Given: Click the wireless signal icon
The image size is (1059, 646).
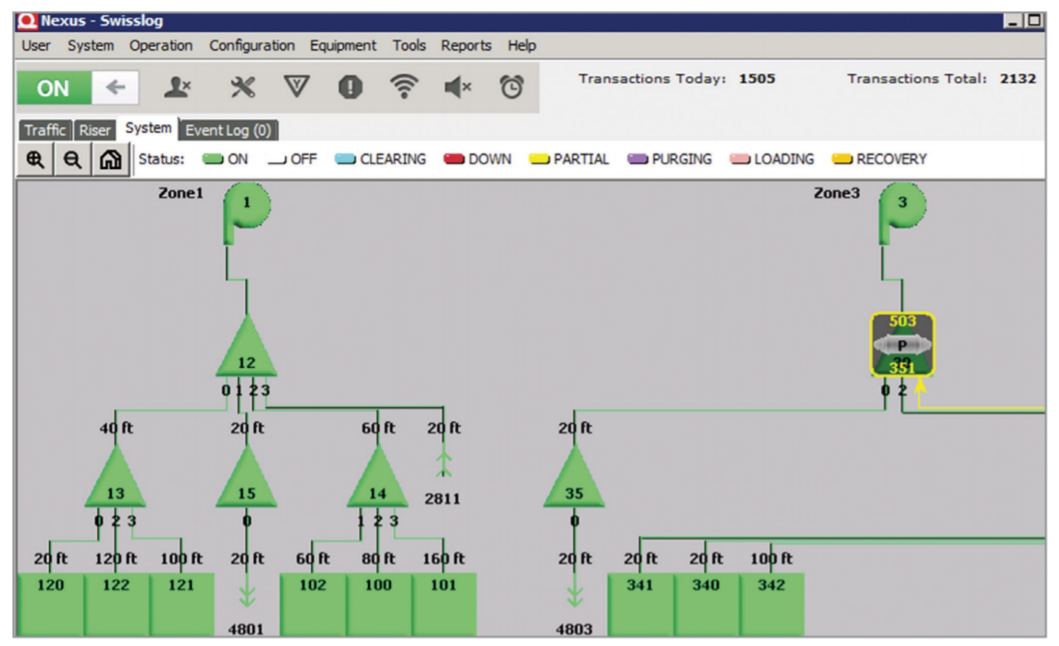Looking at the screenshot, I should 404,88.
